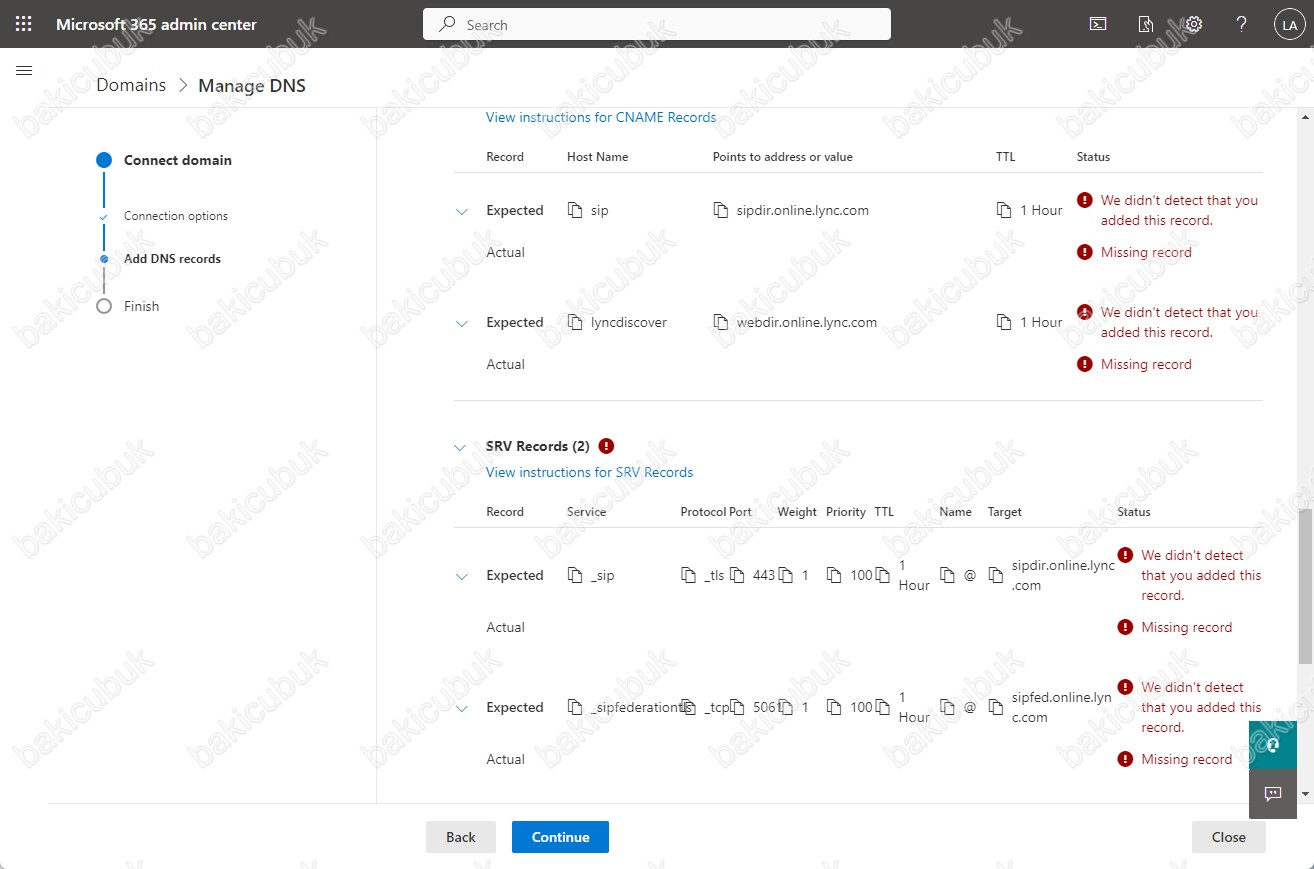Click the Points to address or value header
The height and width of the screenshot is (869, 1314).
click(783, 157)
